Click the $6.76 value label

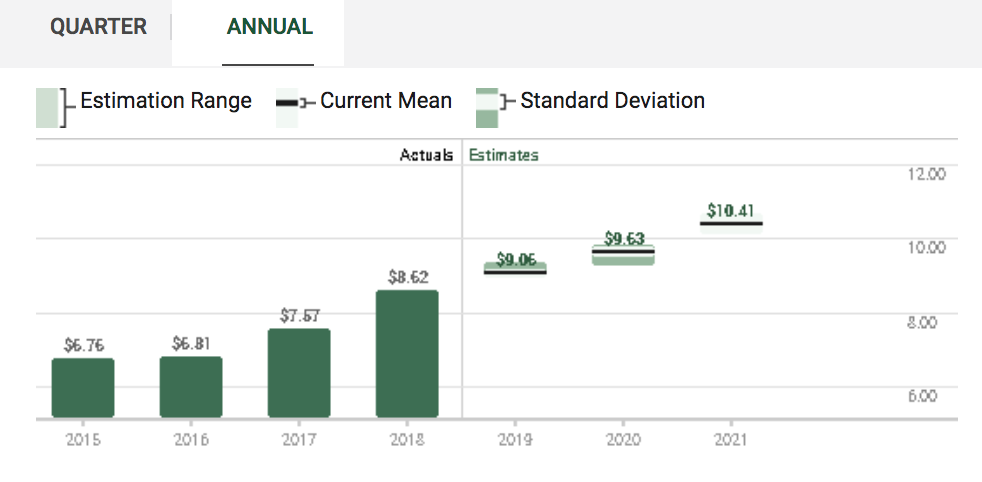pyautogui.click(x=83, y=345)
